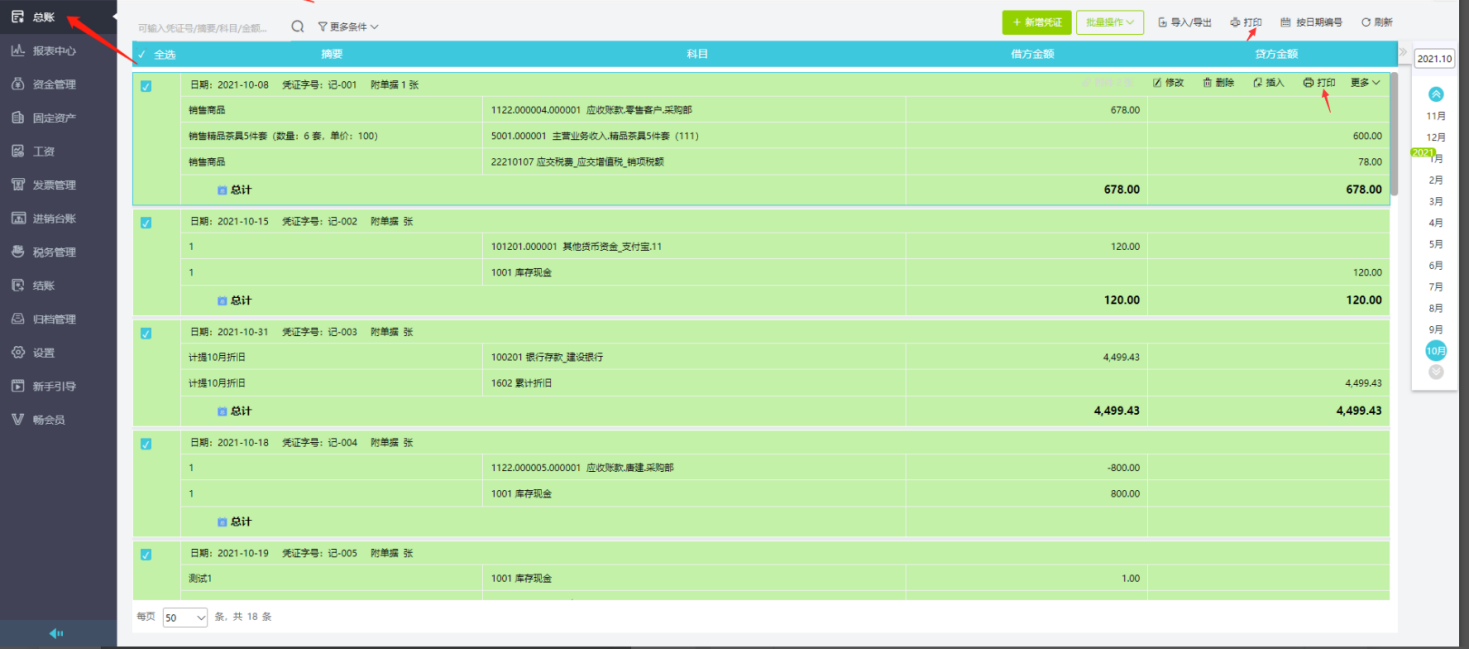Open 进销台账 in the sidebar
The height and width of the screenshot is (649, 1469).
(54, 218)
